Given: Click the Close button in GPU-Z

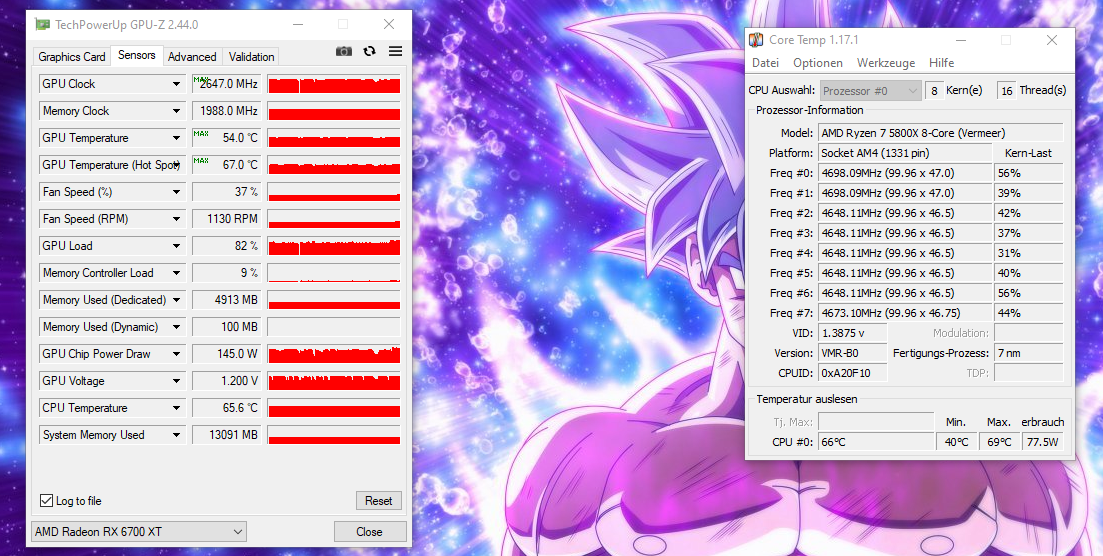Looking at the screenshot, I should click(369, 531).
